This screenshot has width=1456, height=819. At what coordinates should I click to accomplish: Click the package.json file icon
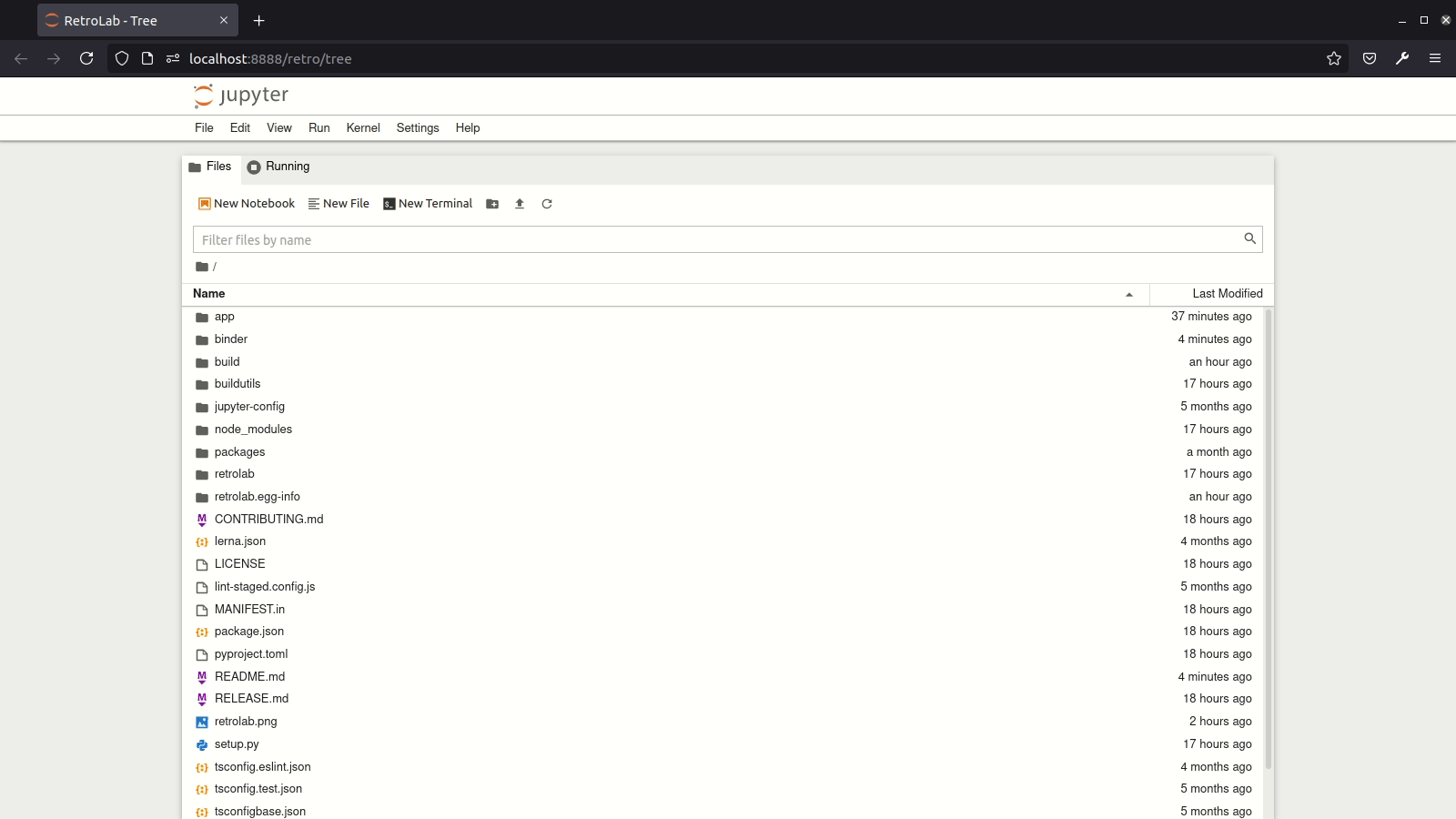click(x=202, y=632)
